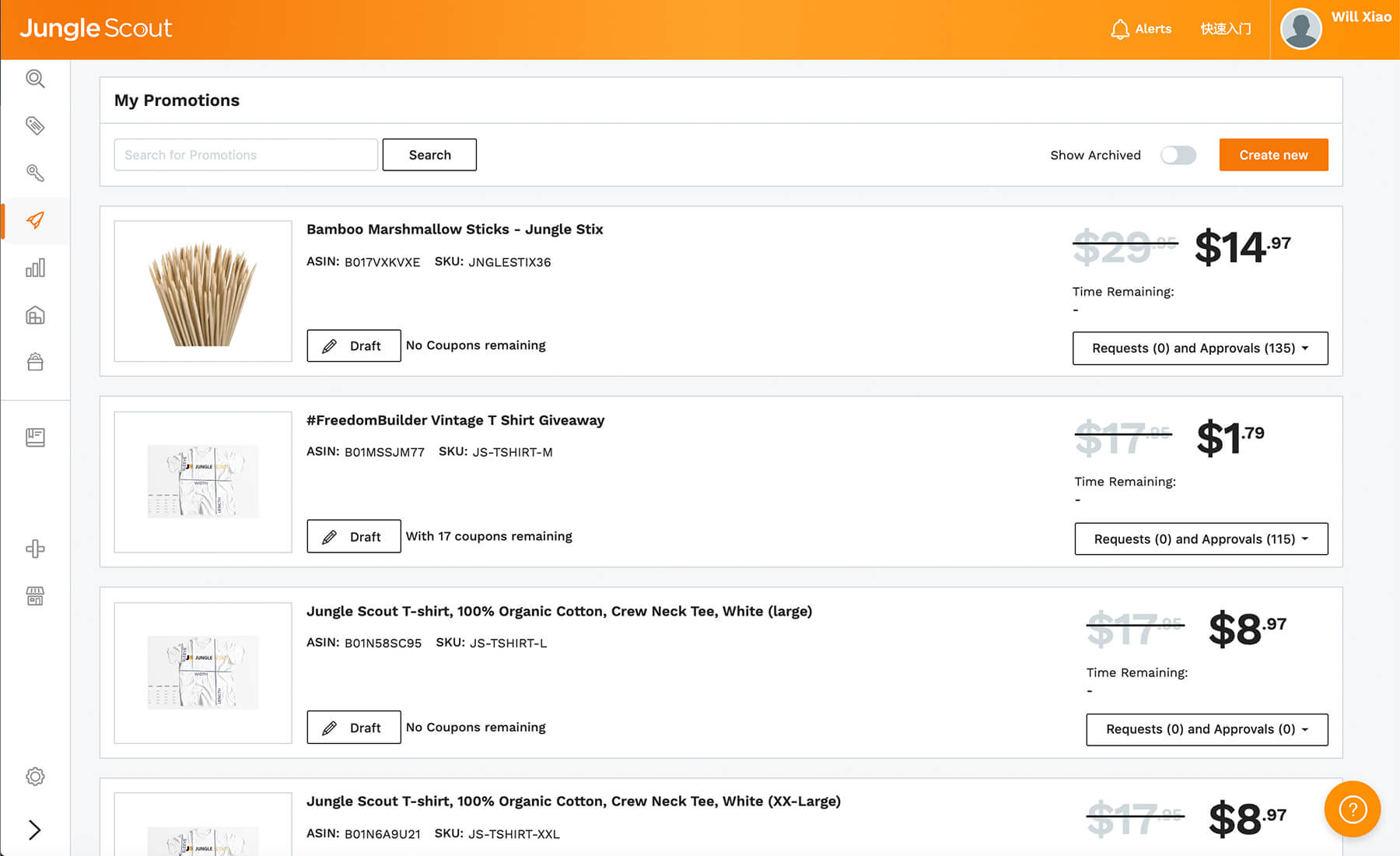Click ASIN value B017VXKVXE

pyautogui.click(x=383, y=262)
